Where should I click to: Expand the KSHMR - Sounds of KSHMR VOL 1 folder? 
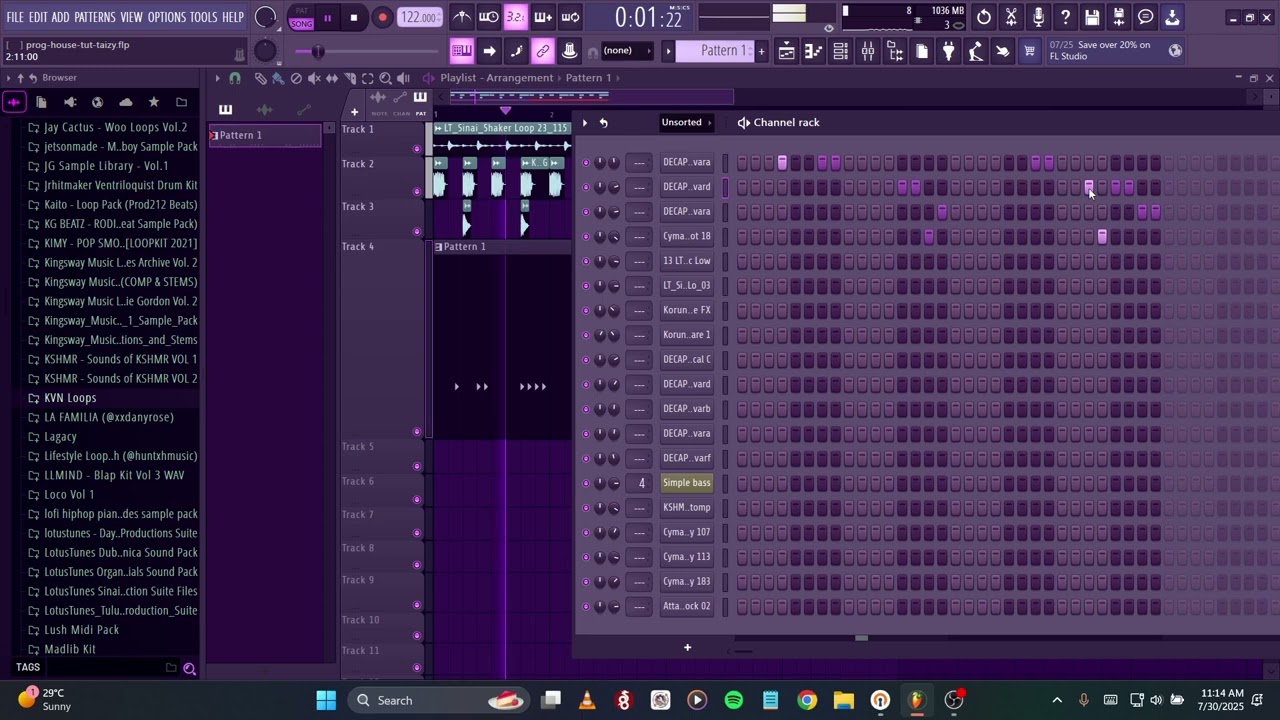tap(120, 359)
